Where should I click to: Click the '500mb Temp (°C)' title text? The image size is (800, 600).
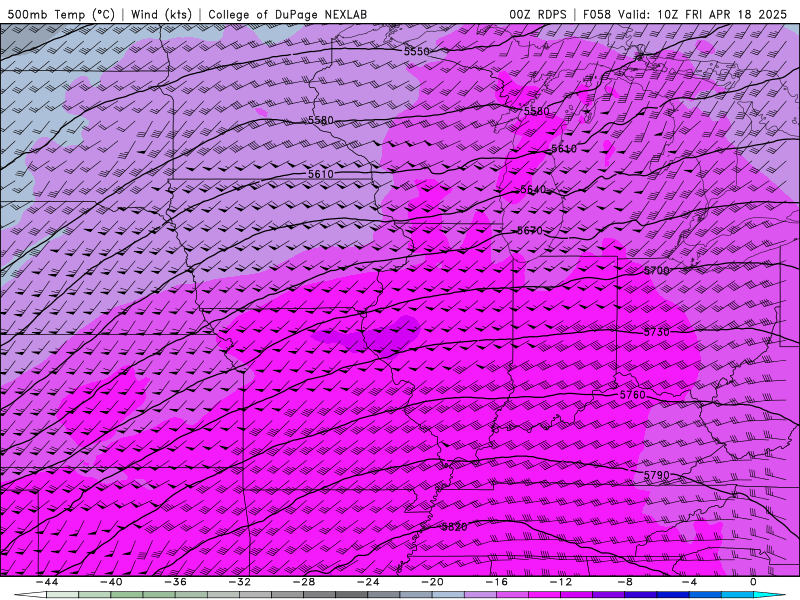[61, 14]
